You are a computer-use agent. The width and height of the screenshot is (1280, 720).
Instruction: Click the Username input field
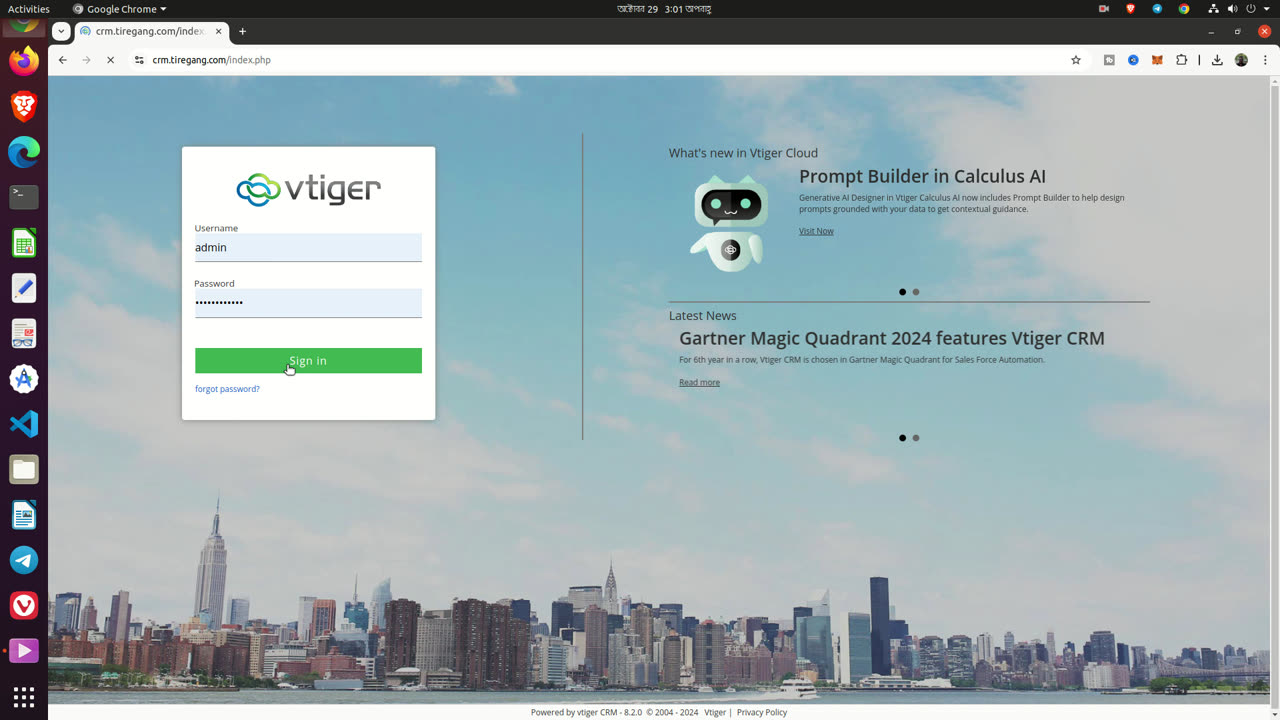pos(308,248)
